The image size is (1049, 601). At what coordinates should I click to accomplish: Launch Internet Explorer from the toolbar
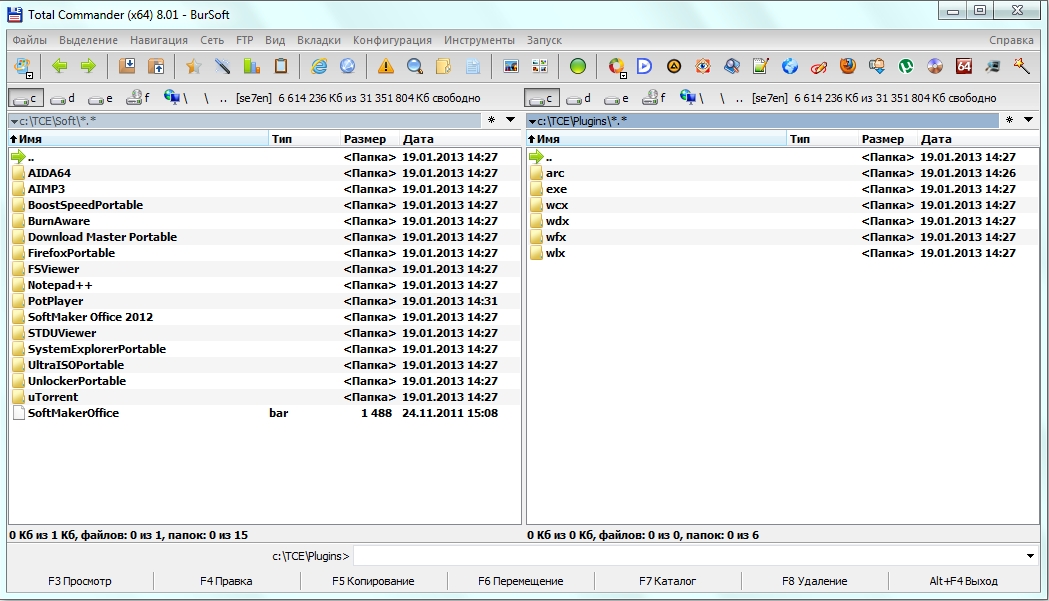tap(319, 67)
